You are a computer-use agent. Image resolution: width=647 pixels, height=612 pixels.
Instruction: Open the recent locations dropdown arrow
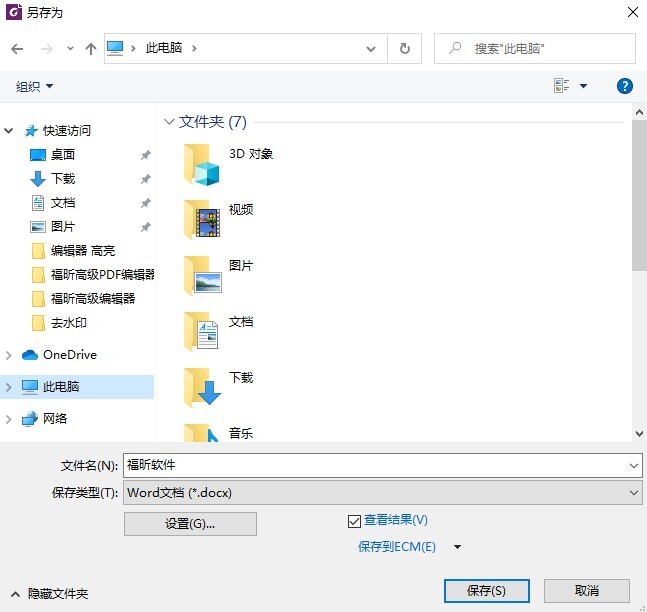coord(71,49)
